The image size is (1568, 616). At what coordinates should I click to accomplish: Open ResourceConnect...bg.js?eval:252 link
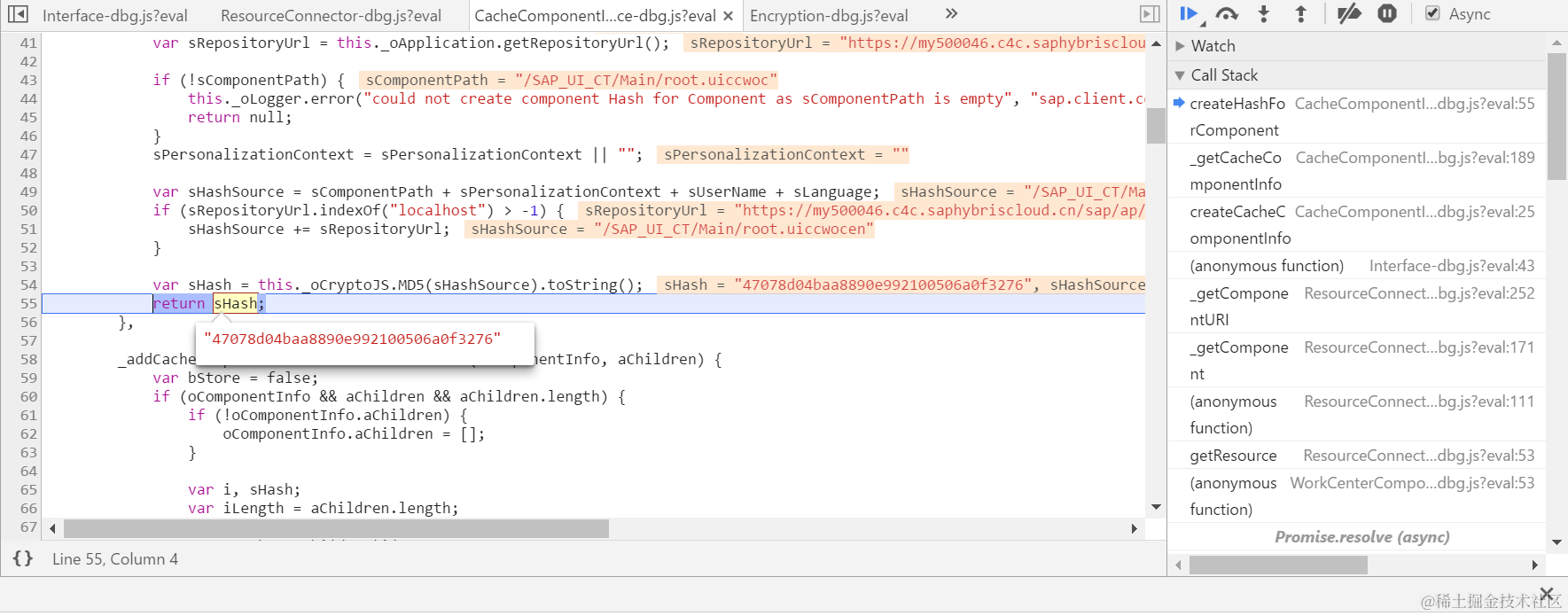point(1419,293)
